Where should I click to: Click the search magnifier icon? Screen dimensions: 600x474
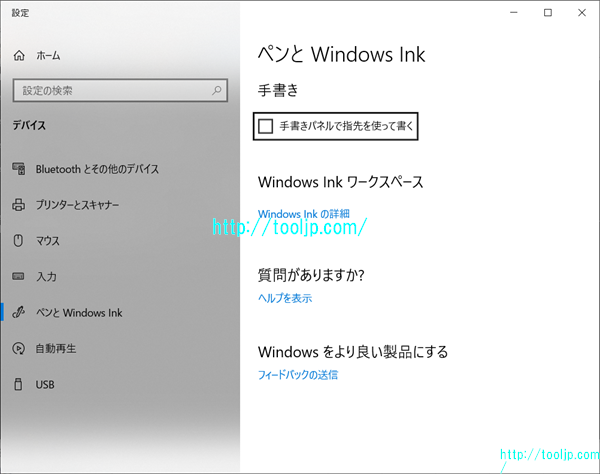(217, 90)
